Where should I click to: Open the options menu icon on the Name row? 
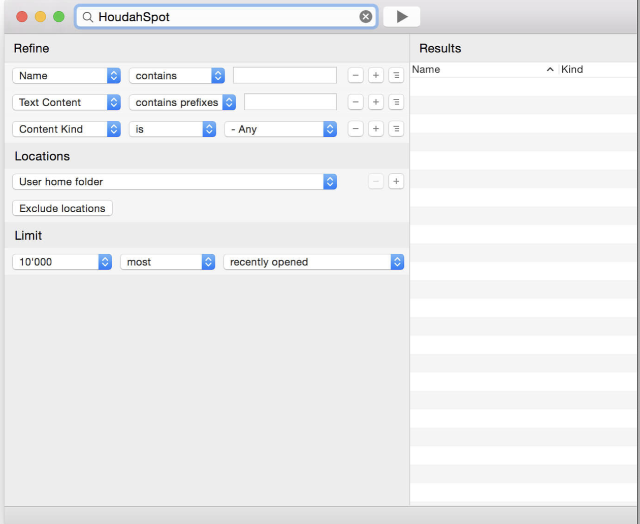396,75
